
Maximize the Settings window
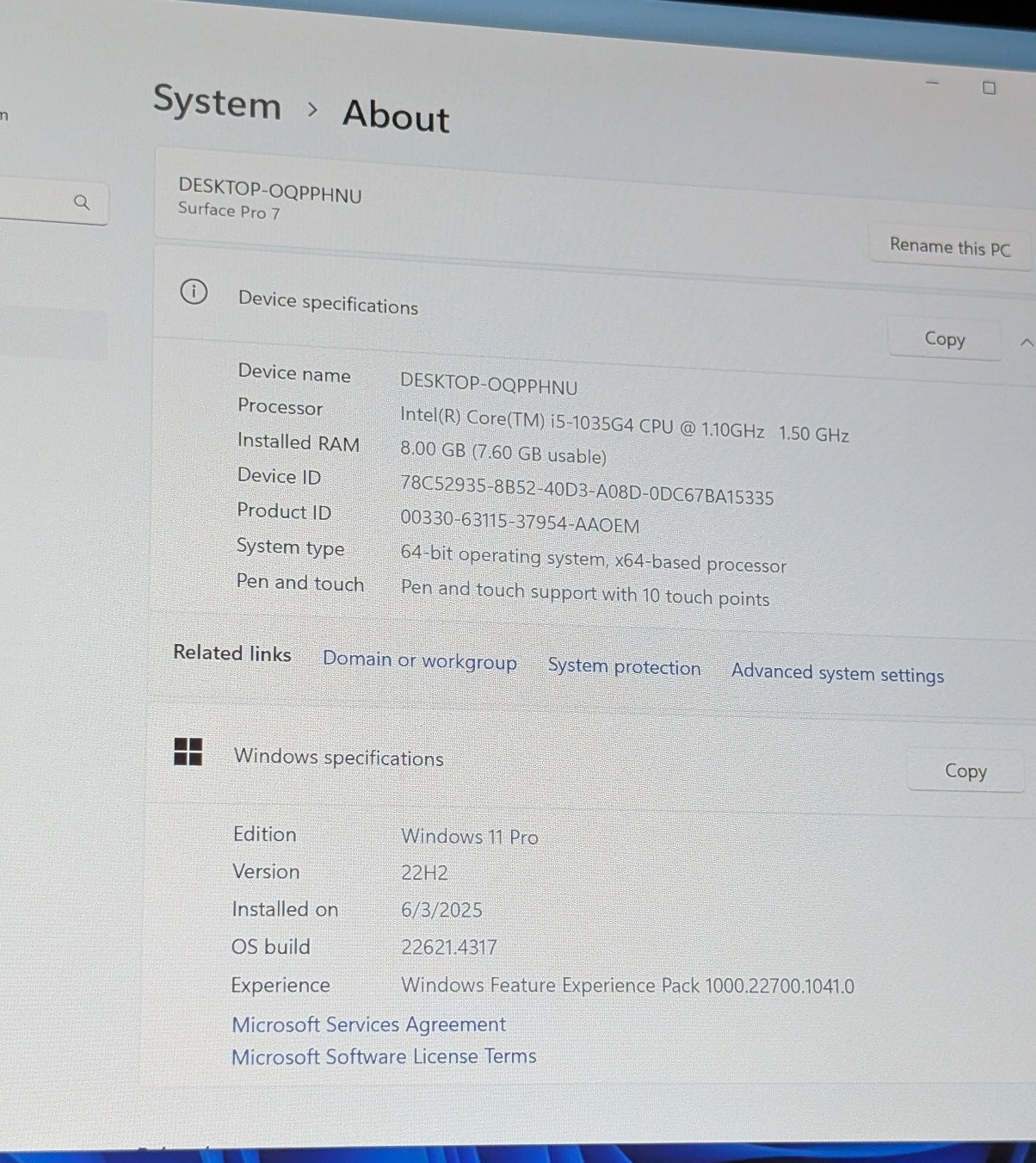click(990, 88)
